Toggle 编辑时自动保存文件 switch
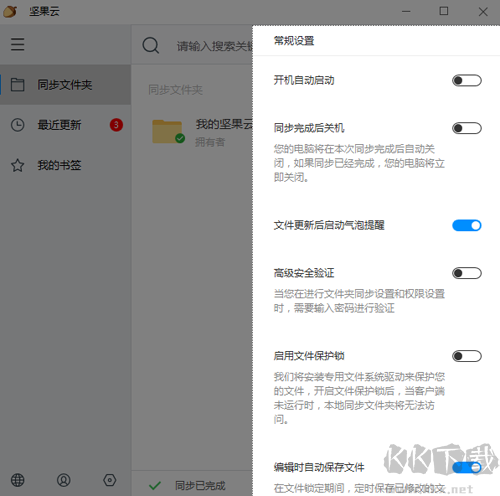The height and width of the screenshot is (496, 500). 467,467
